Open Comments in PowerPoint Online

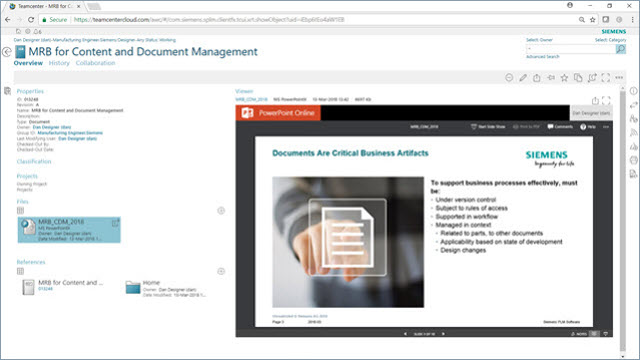pyautogui.click(x=560, y=127)
